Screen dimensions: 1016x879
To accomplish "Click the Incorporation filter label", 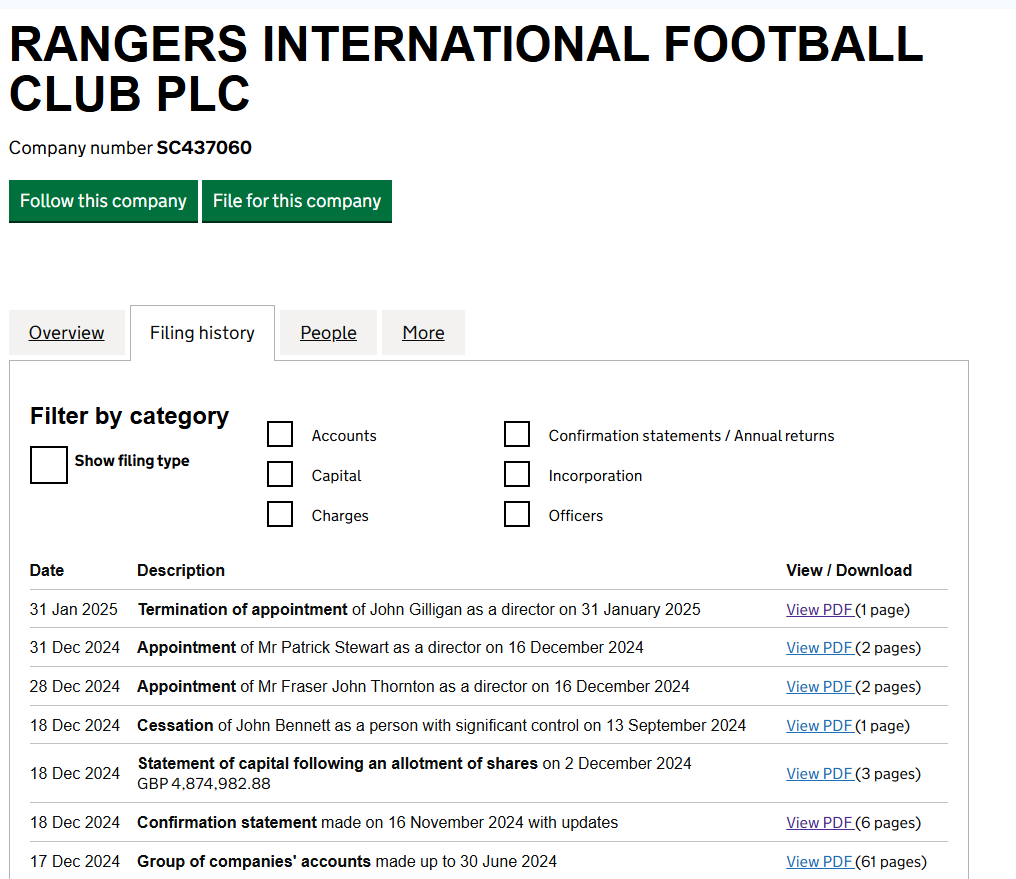I will tap(595, 476).
